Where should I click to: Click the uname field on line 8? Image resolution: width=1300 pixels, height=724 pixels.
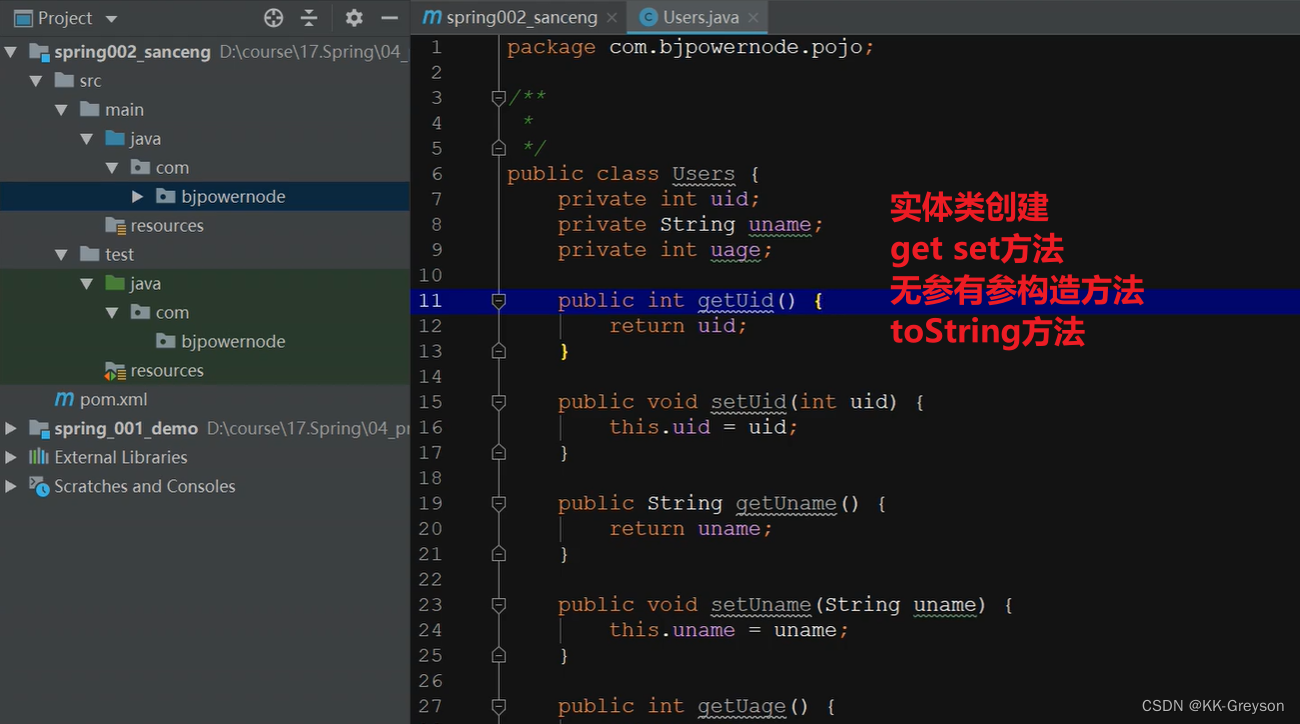[779, 224]
